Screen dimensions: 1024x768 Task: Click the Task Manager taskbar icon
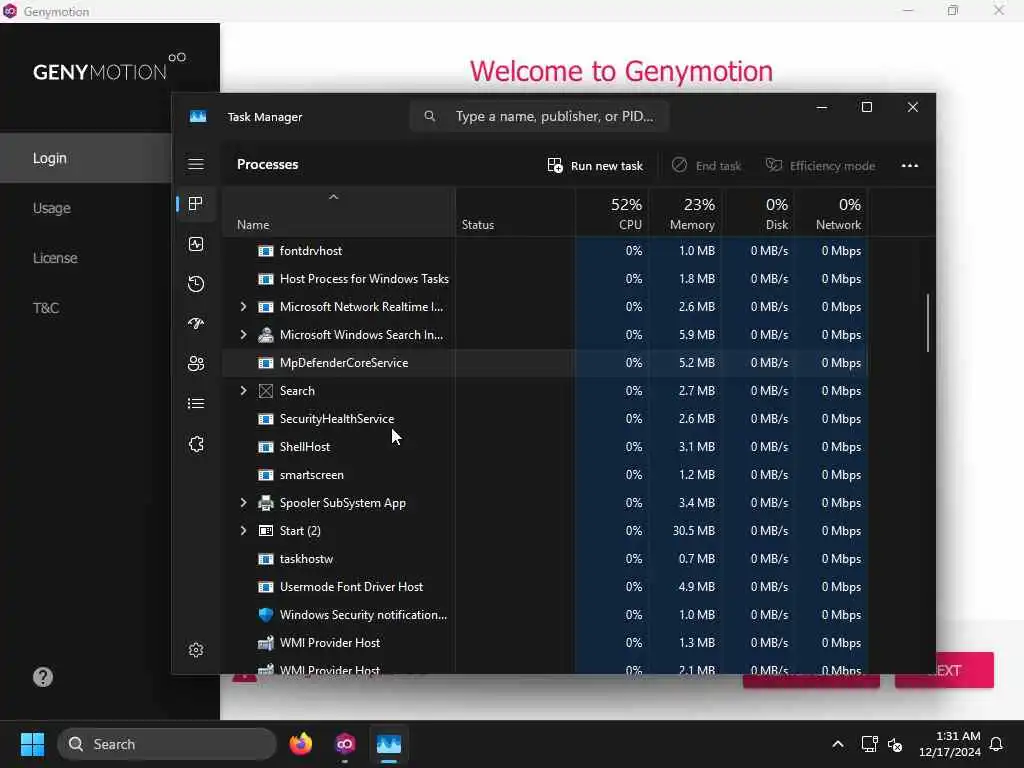[389, 744]
